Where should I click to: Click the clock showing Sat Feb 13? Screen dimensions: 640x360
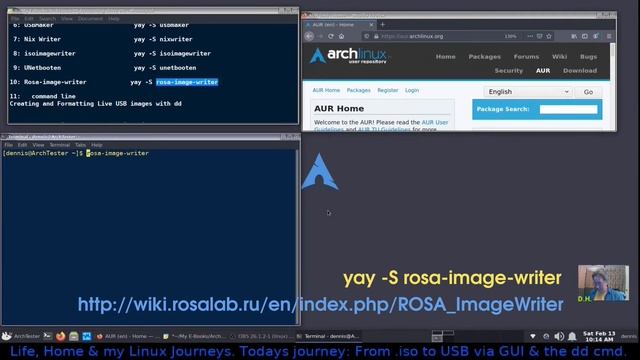pos(599,336)
